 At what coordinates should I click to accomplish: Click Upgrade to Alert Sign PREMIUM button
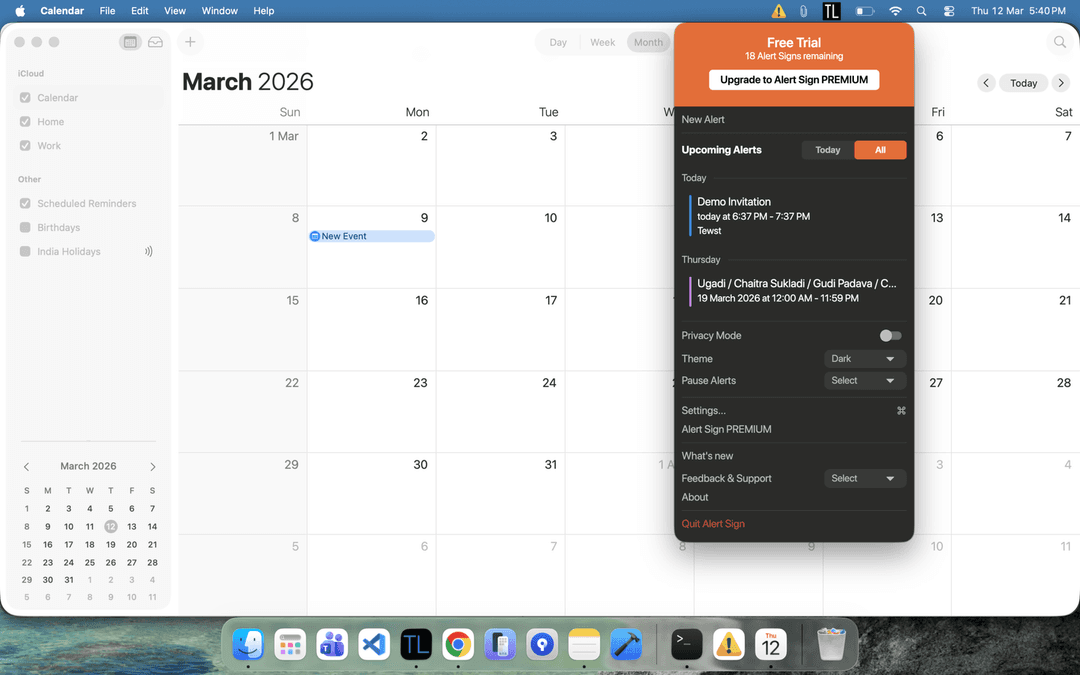[794, 80]
